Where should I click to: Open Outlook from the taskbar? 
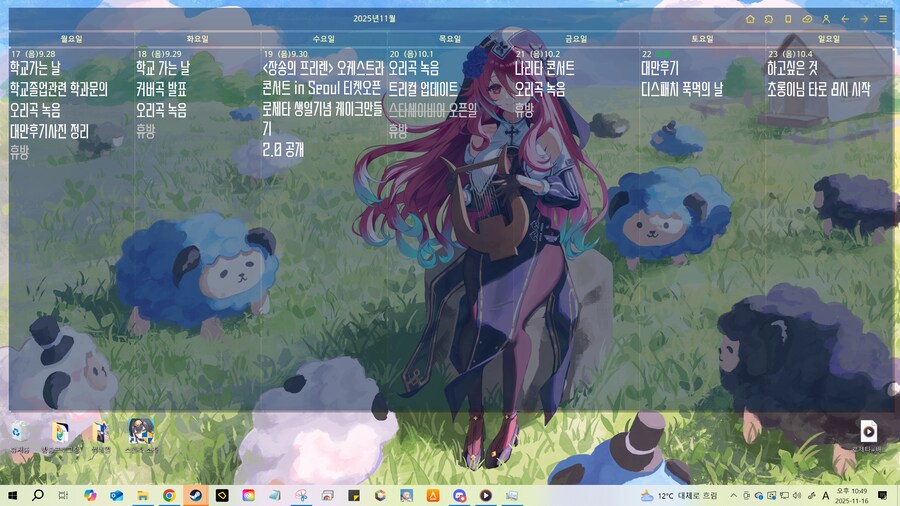[x=117, y=495]
